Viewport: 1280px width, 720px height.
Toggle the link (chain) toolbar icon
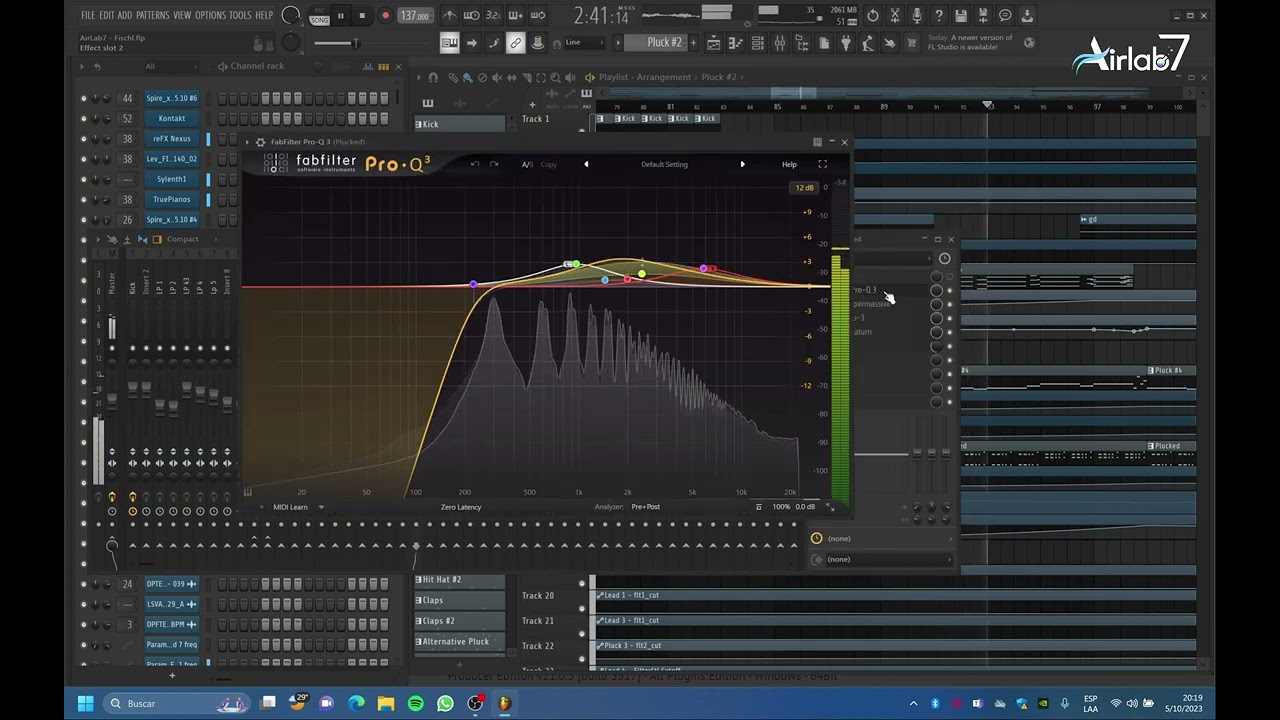pos(515,42)
